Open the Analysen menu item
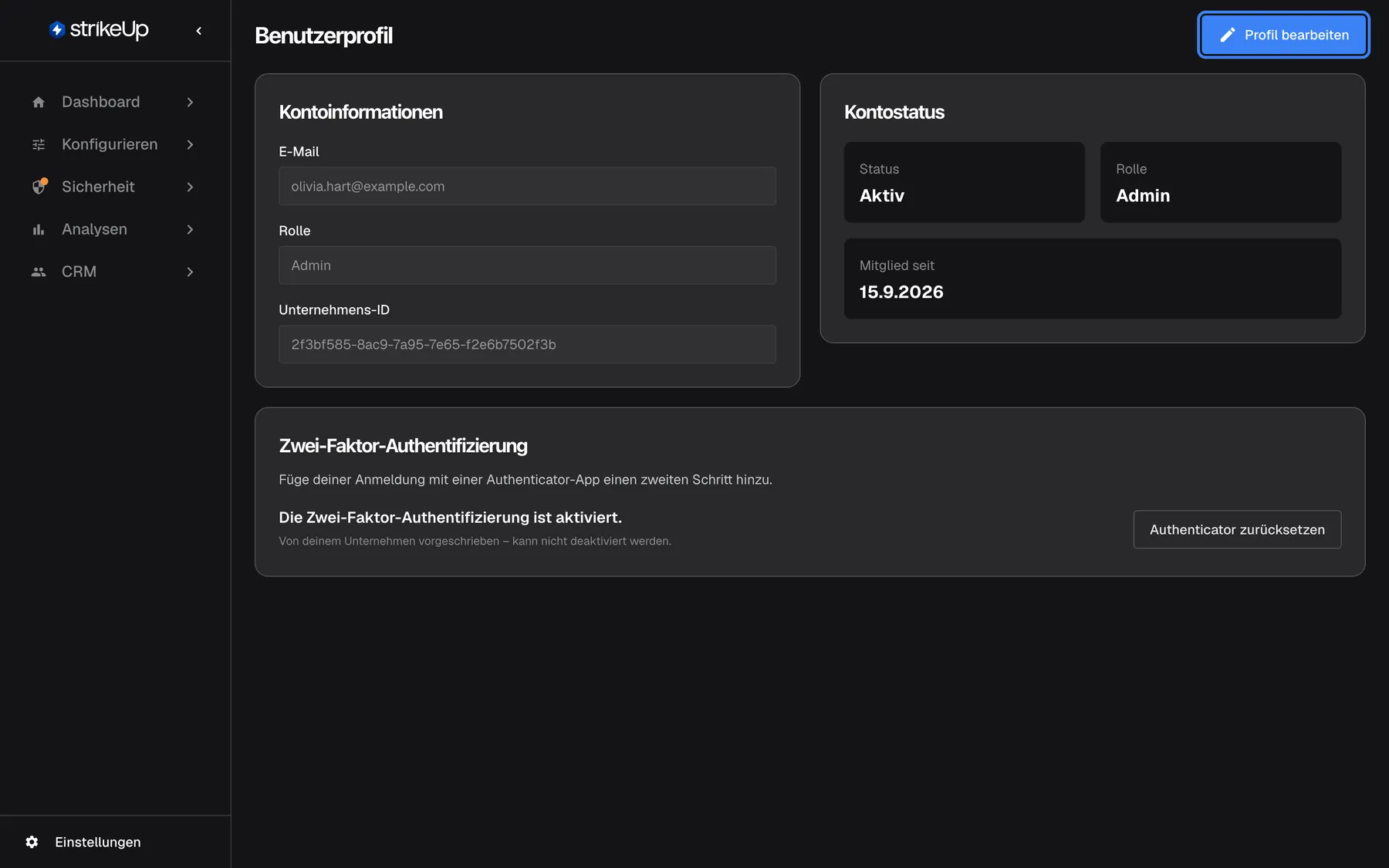This screenshot has width=1389, height=868. (115, 229)
